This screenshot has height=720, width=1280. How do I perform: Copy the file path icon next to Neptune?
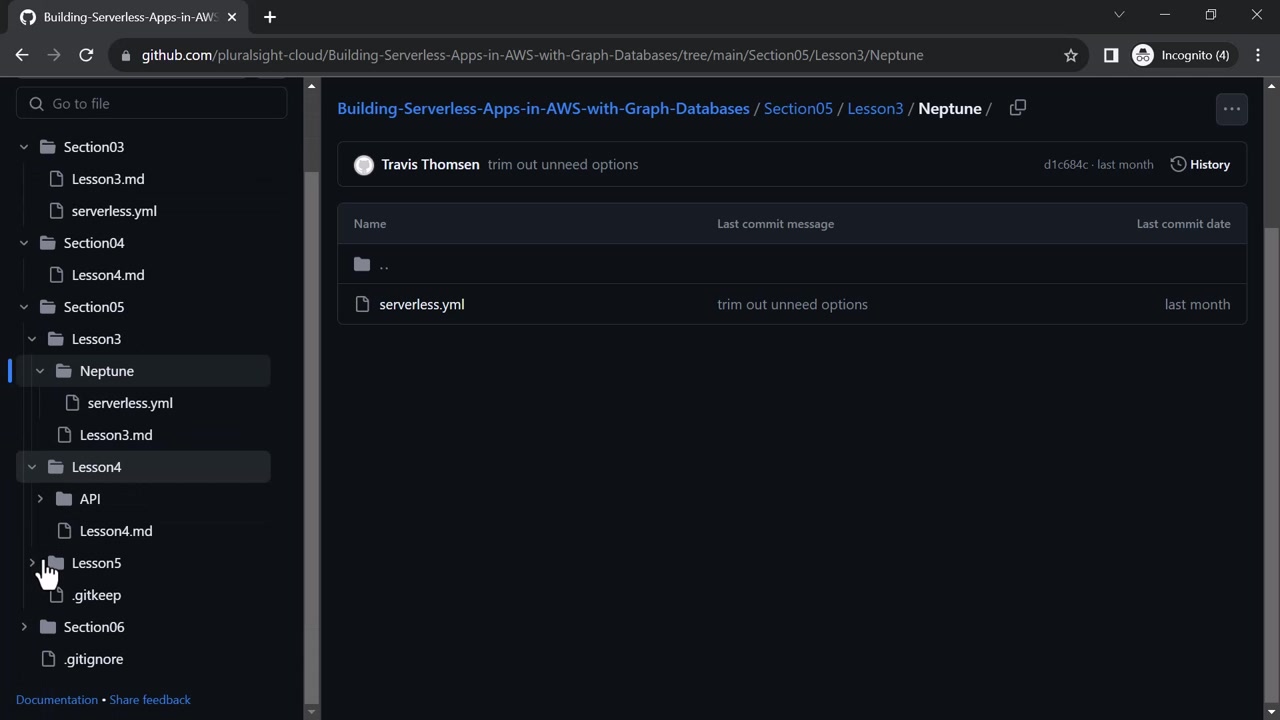click(x=1018, y=108)
